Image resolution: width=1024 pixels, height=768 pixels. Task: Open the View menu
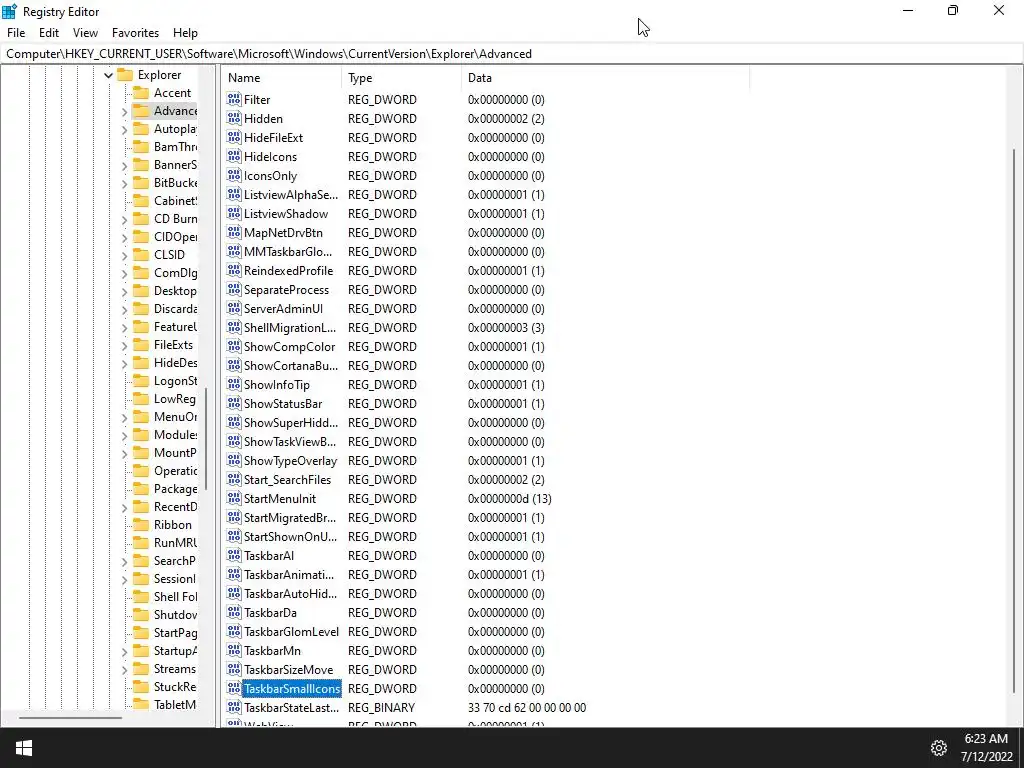point(85,33)
